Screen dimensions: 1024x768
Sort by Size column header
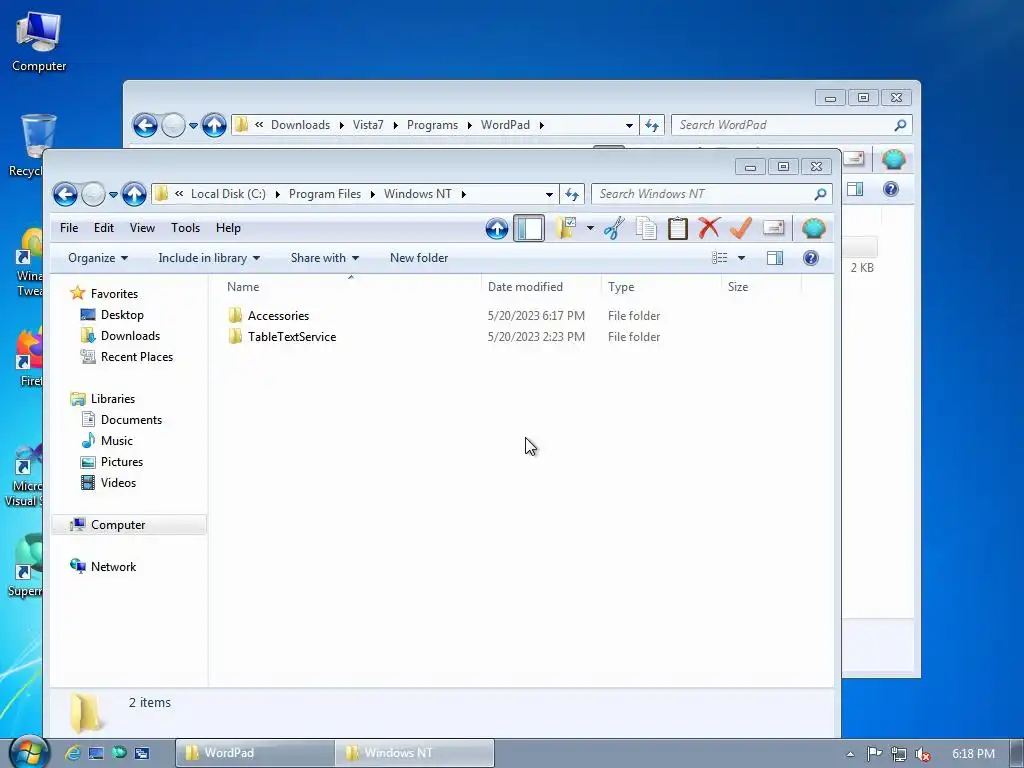click(761, 287)
